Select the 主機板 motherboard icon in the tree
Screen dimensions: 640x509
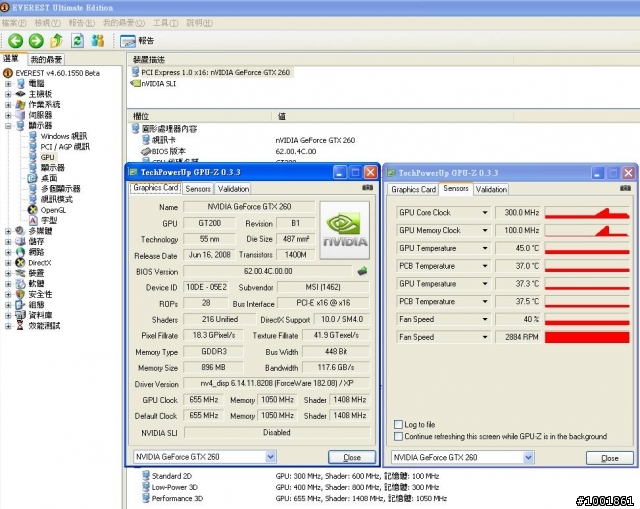20,94
